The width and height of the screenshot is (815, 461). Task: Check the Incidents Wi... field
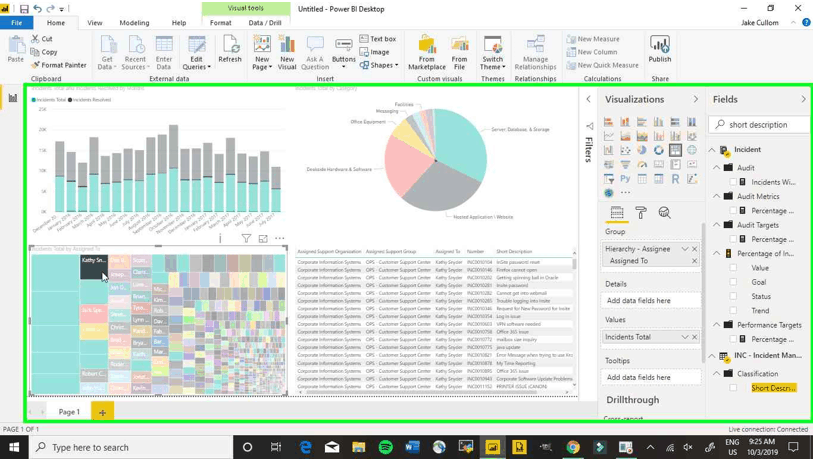coord(733,182)
